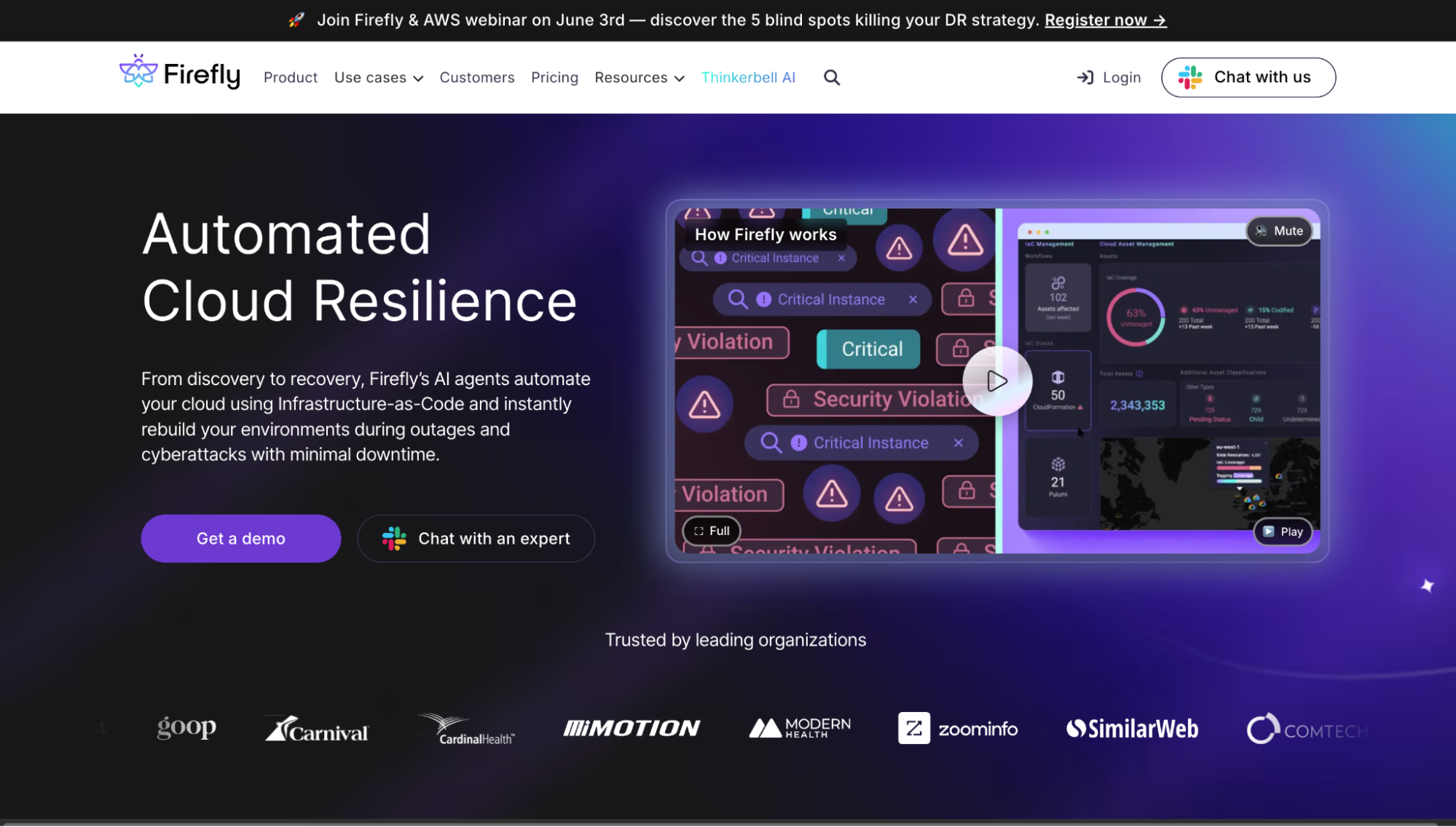The height and width of the screenshot is (827, 1456).
Task: Mute the How Firefly works video
Action: point(1280,231)
